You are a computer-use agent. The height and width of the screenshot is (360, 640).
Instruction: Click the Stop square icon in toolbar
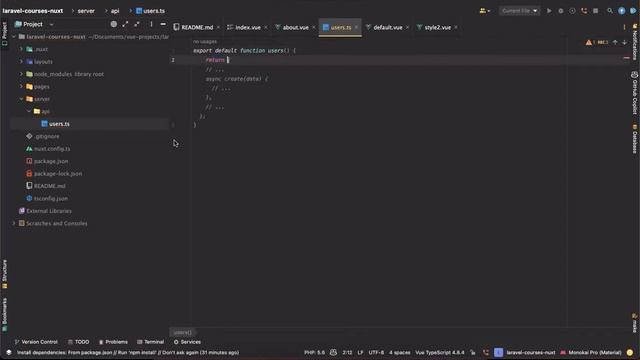(x=596, y=11)
